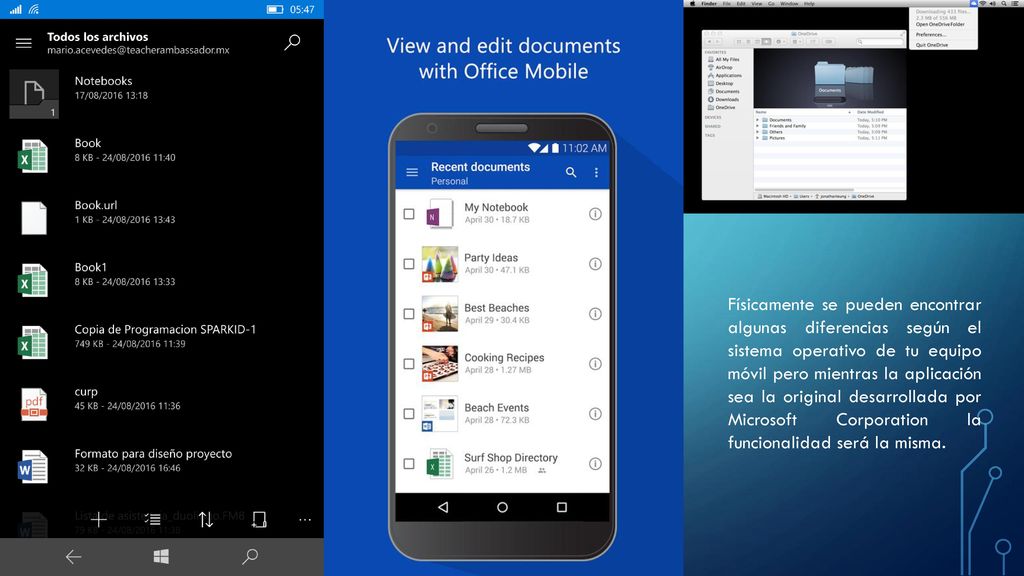
Task: Show info for Cooking Recipes
Action: [x=595, y=364]
